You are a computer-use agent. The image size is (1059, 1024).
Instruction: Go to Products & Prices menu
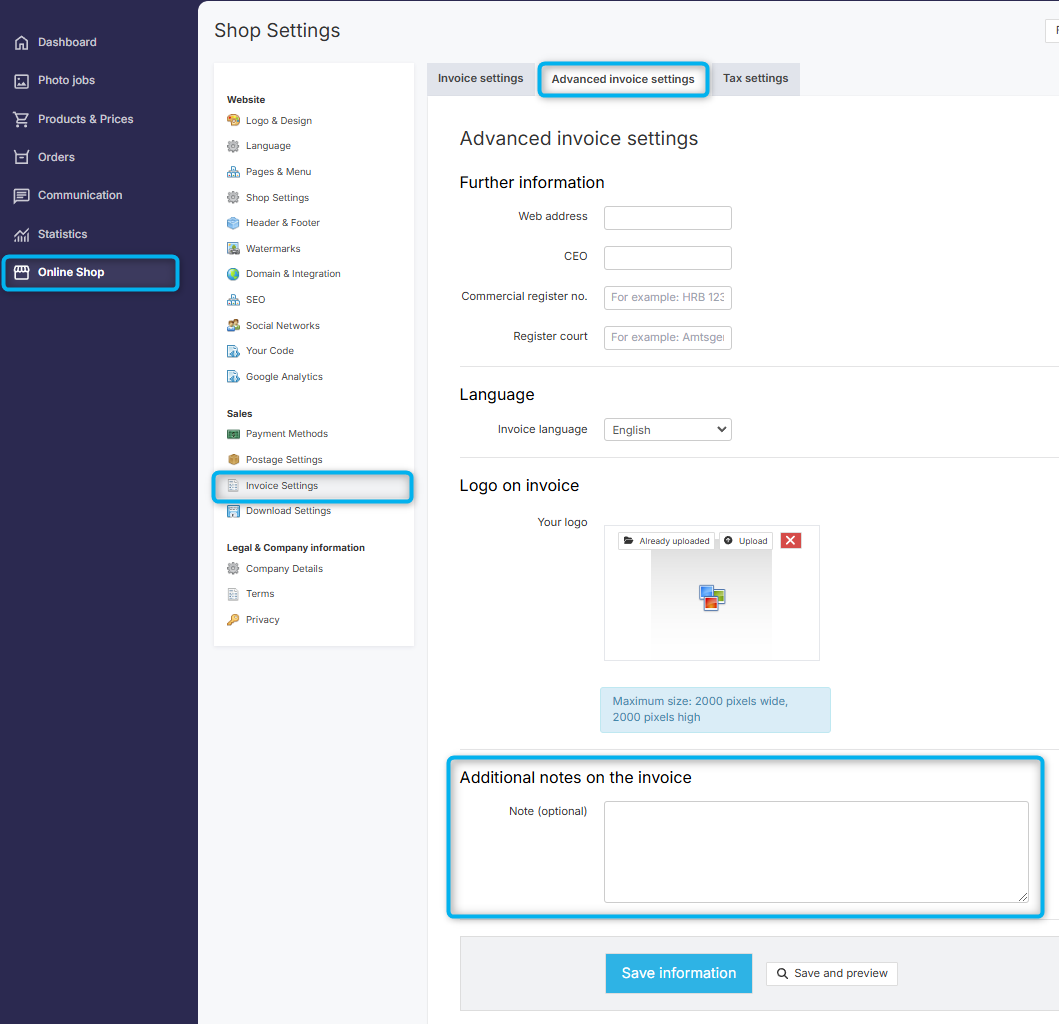[85, 120]
